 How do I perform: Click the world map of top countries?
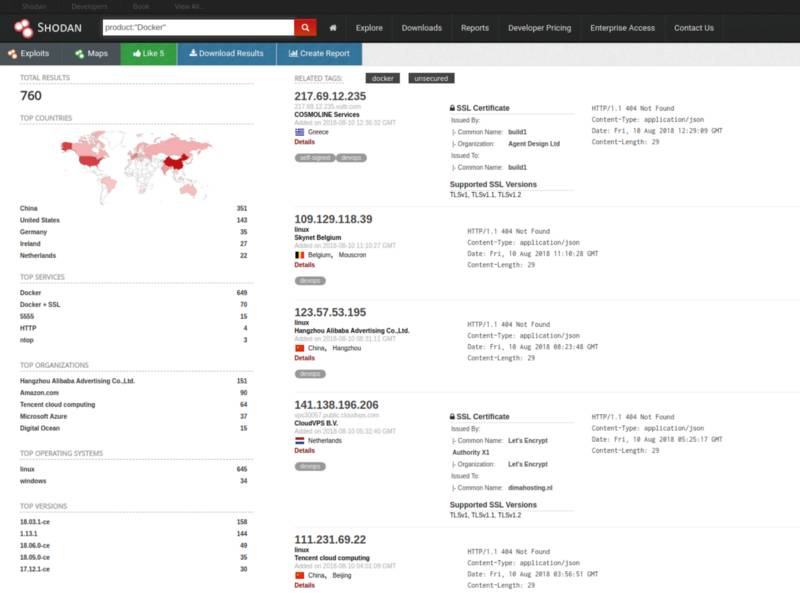tap(136, 166)
